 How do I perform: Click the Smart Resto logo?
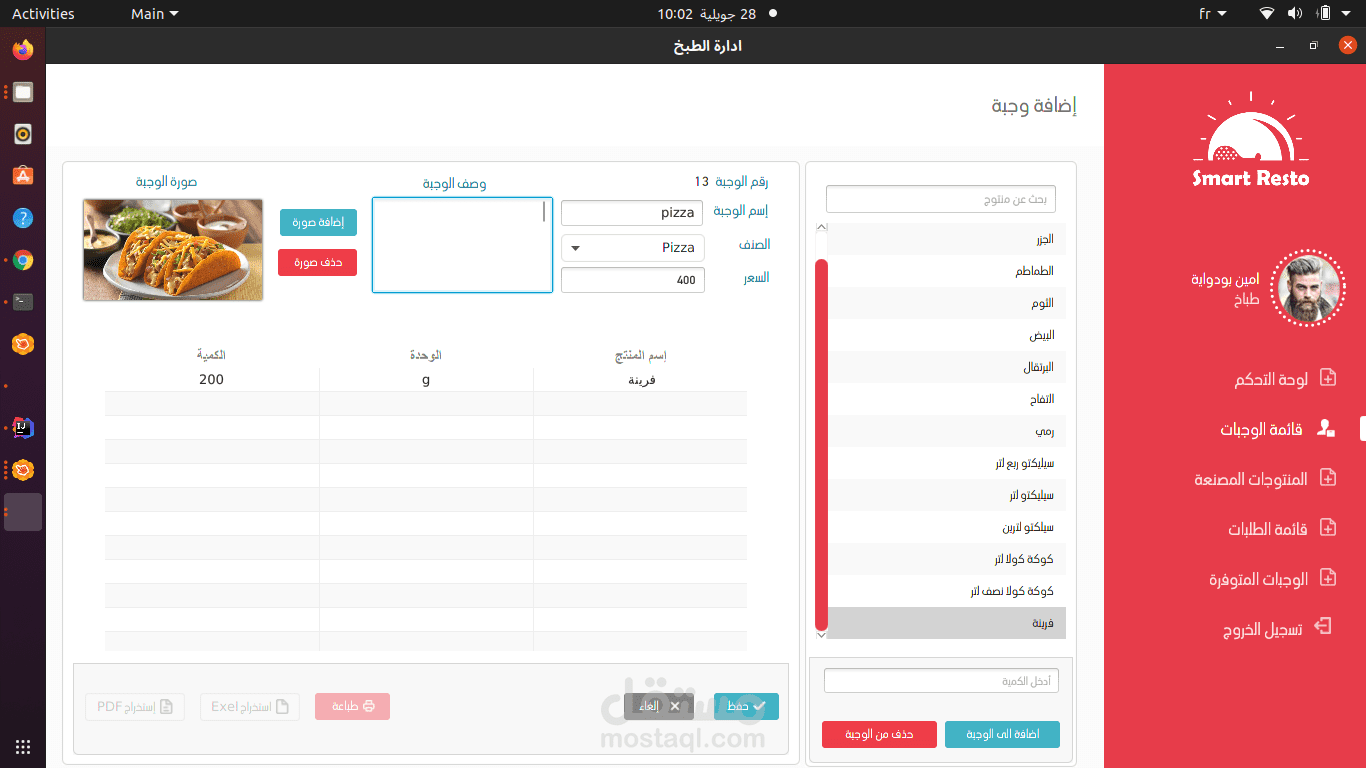click(x=1250, y=140)
